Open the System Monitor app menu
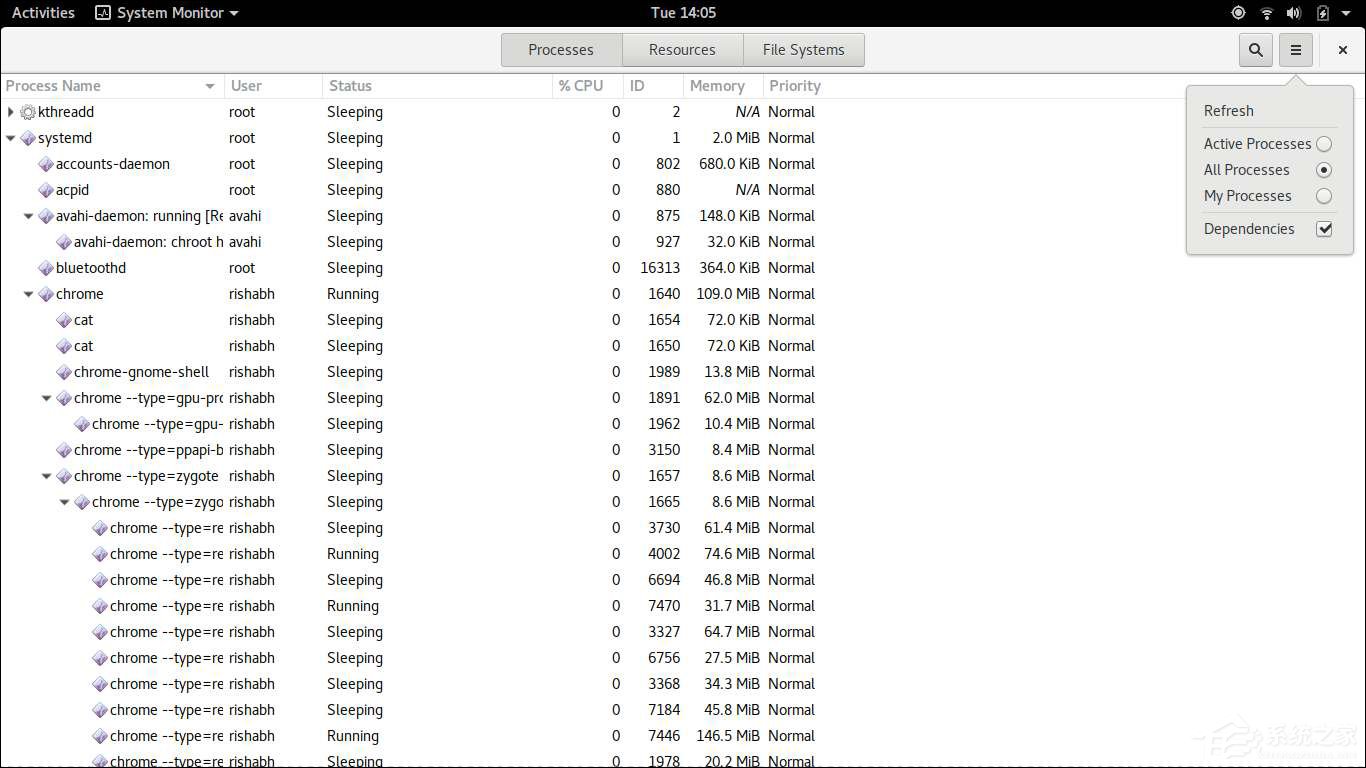This screenshot has width=1366, height=768. [x=167, y=13]
